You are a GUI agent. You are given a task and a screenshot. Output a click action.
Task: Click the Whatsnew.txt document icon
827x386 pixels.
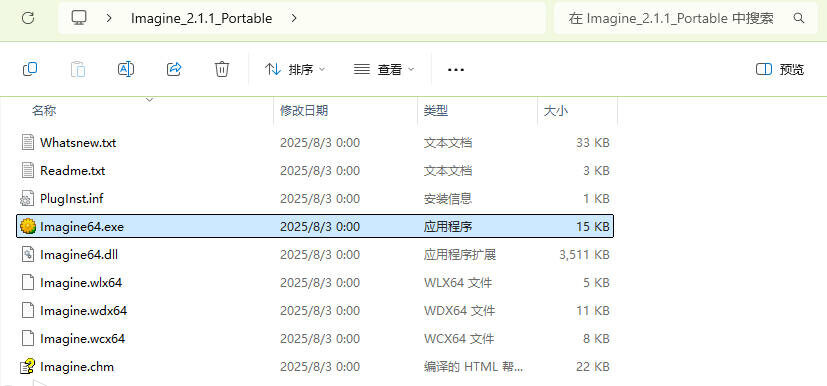27,142
